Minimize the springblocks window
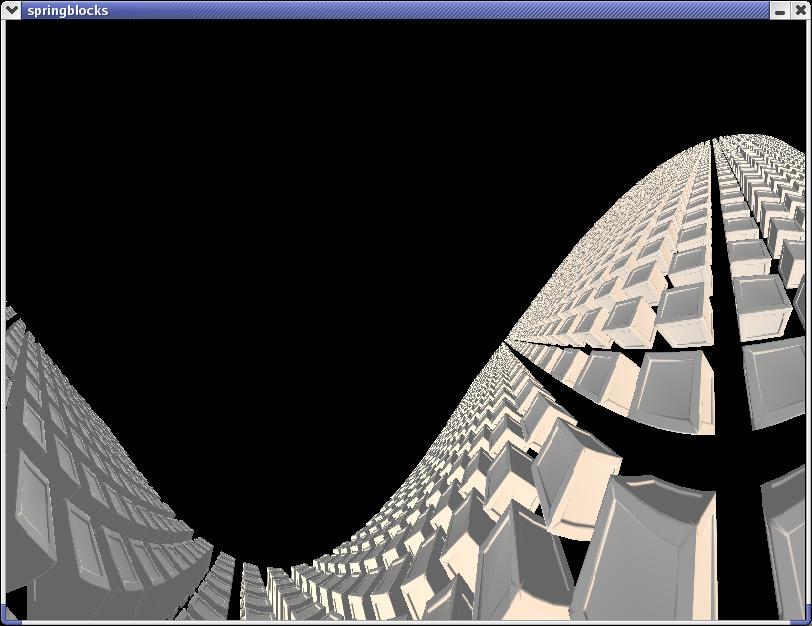The image size is (812, 626). 780,10
